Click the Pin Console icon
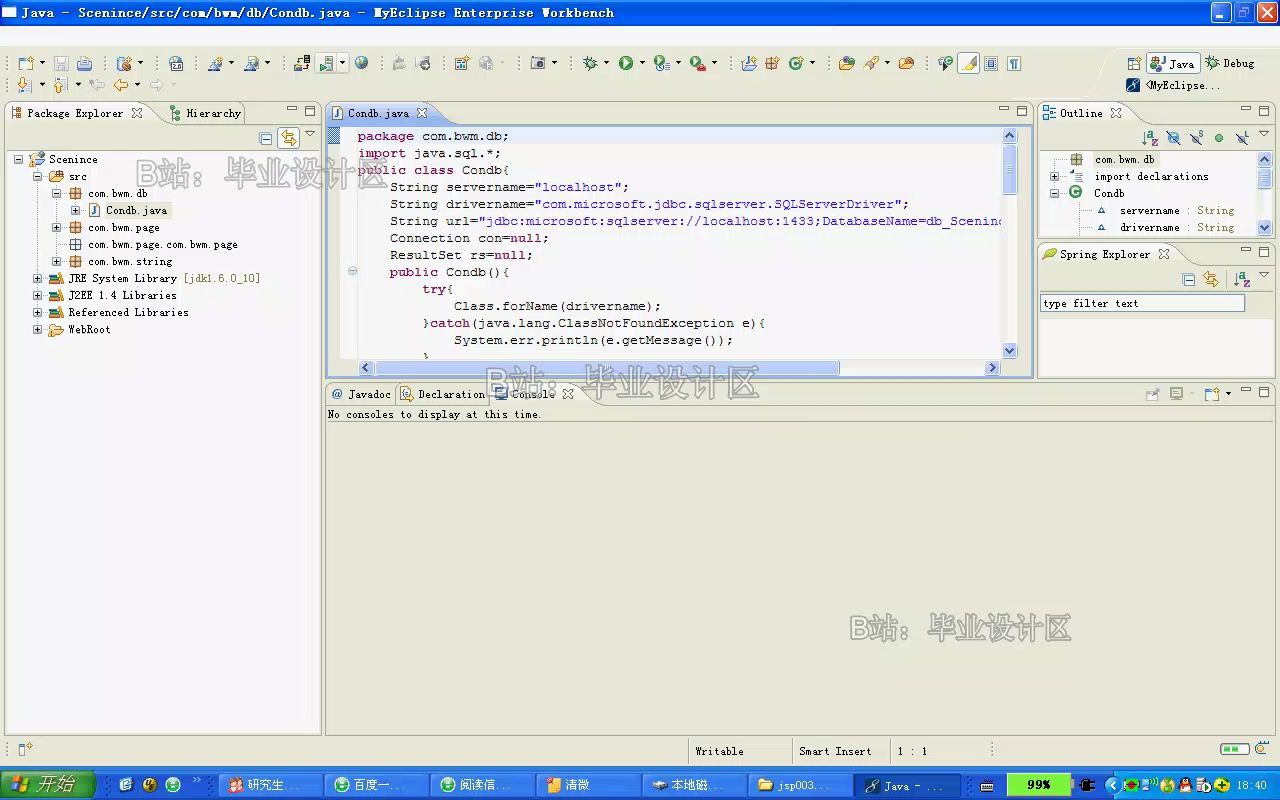 pos(1152,394)
